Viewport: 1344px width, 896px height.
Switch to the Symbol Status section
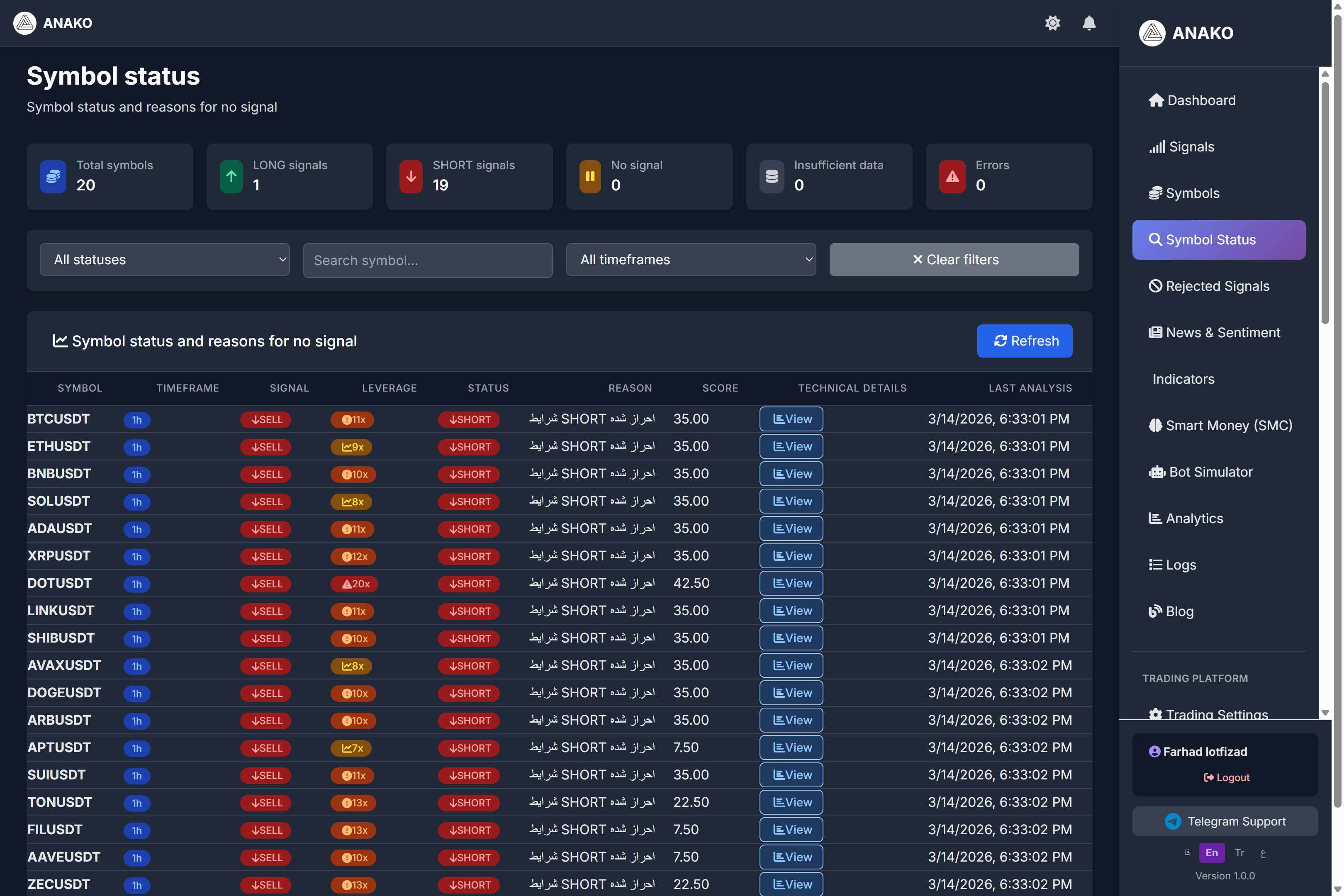click(x=1218, y=239)
